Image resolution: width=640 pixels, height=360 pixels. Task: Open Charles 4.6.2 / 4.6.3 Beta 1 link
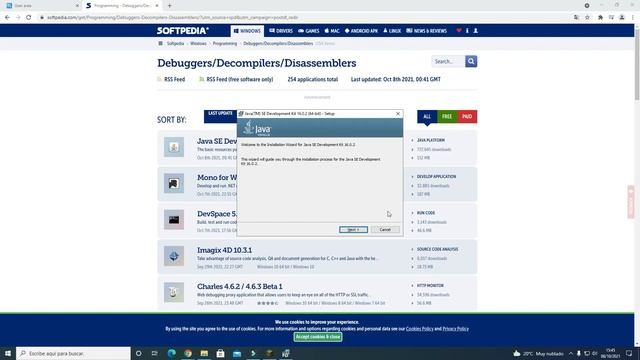tap(240, 286)
